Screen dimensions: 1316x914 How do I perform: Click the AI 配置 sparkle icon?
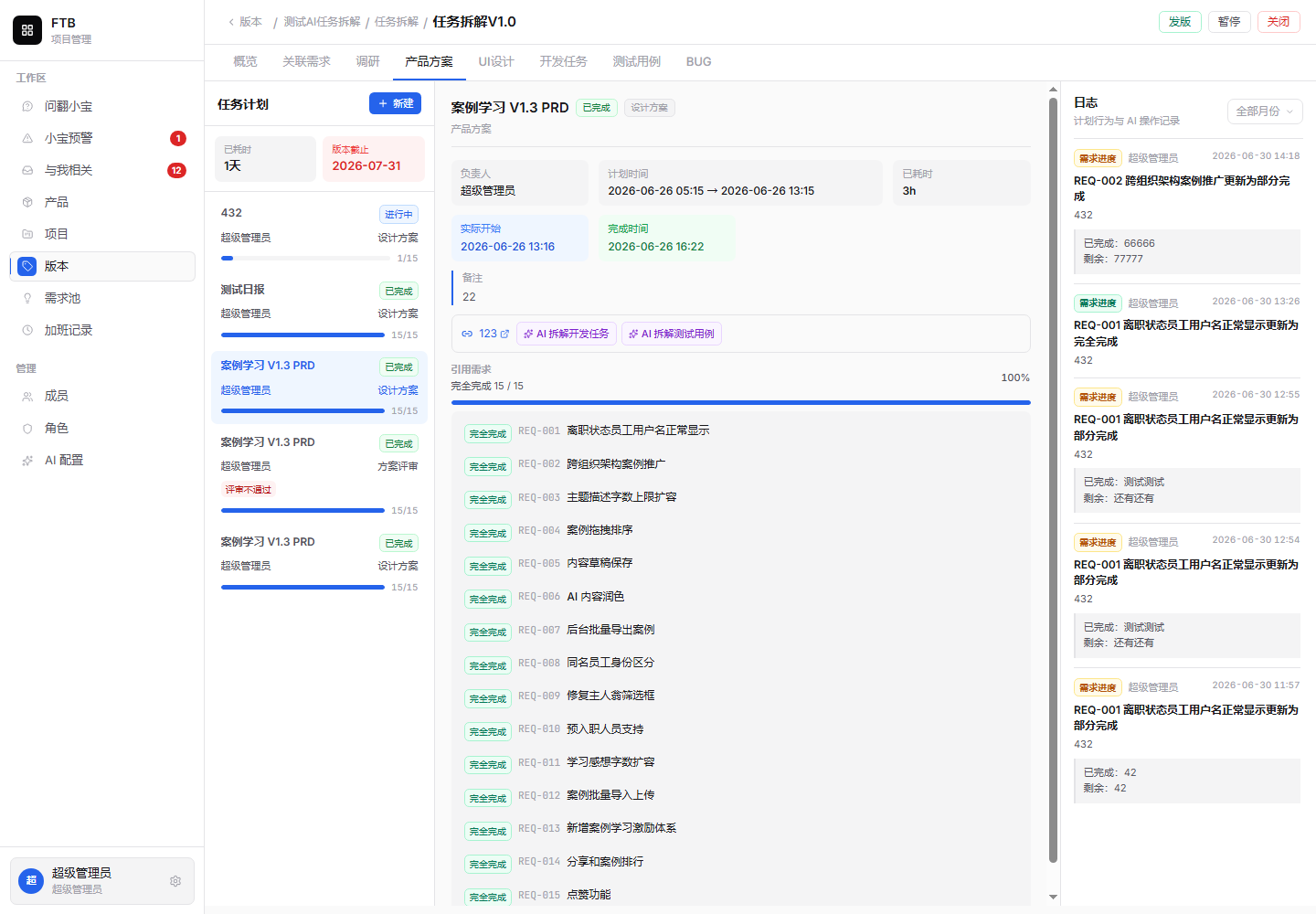click(x=27, y=461)
